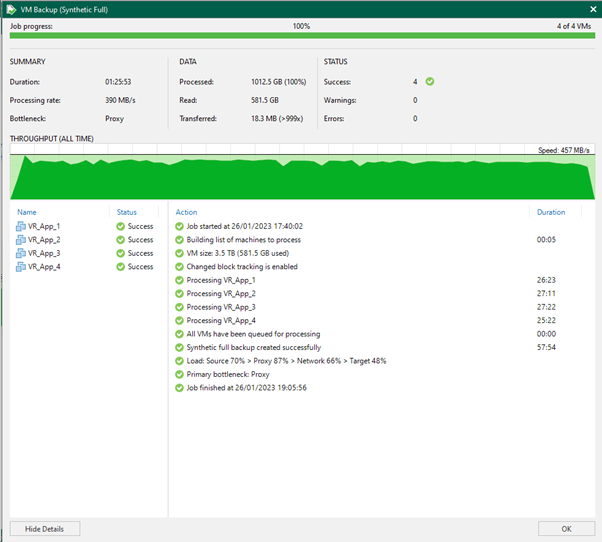Click the '4 of 4 VMs' progress label

coord(574,26)
